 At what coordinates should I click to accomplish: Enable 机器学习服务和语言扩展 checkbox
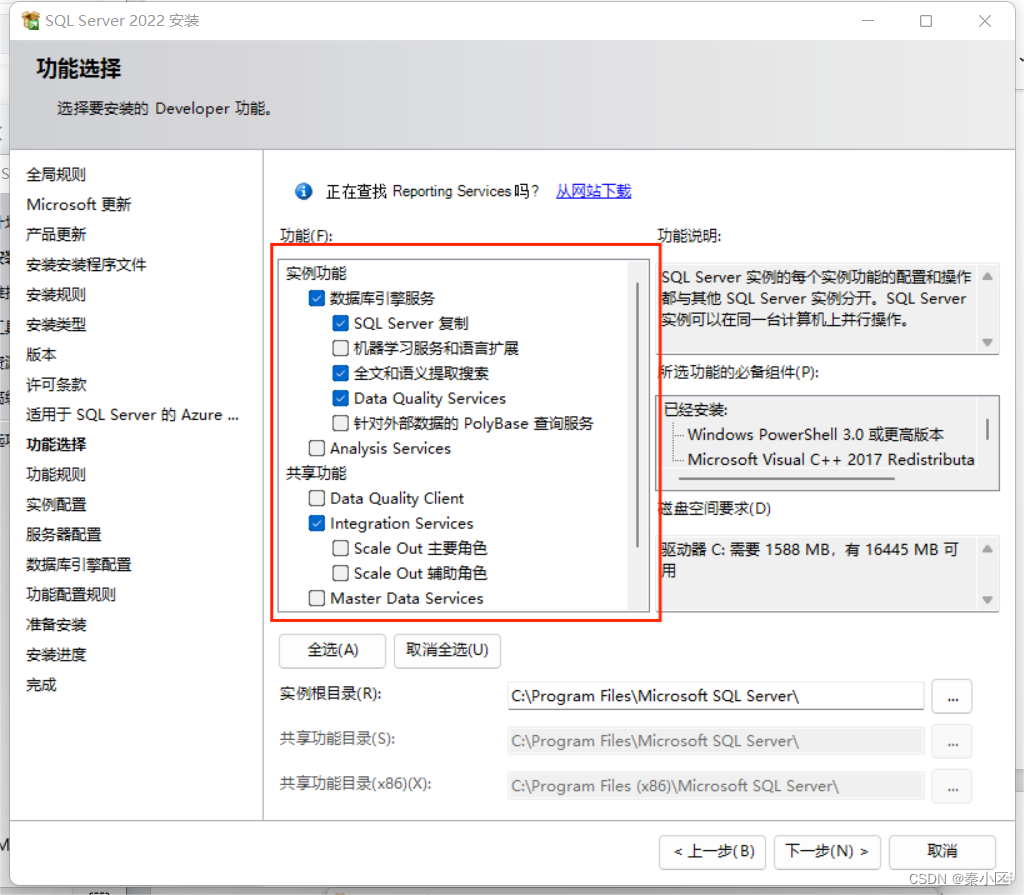pyautogui.click(x=340, y=348)
